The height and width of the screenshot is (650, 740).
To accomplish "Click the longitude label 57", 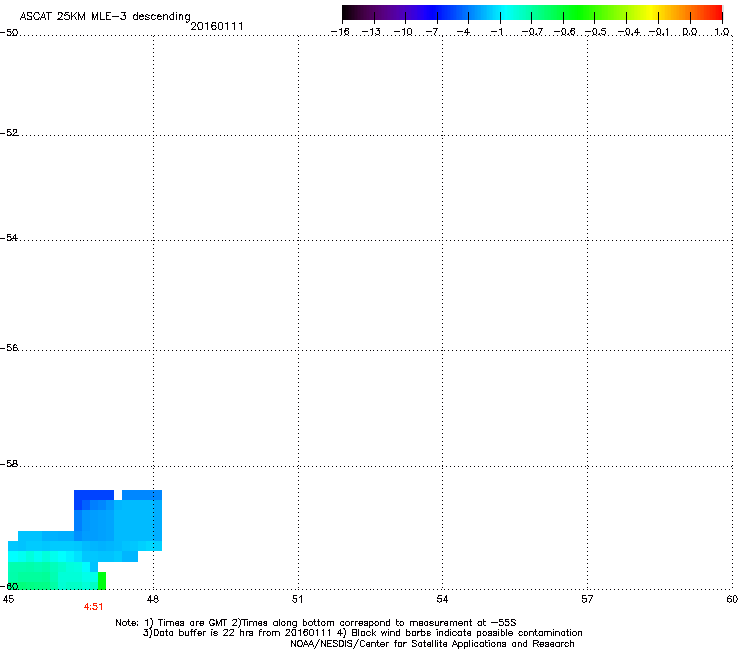I will tap(587, 599).
